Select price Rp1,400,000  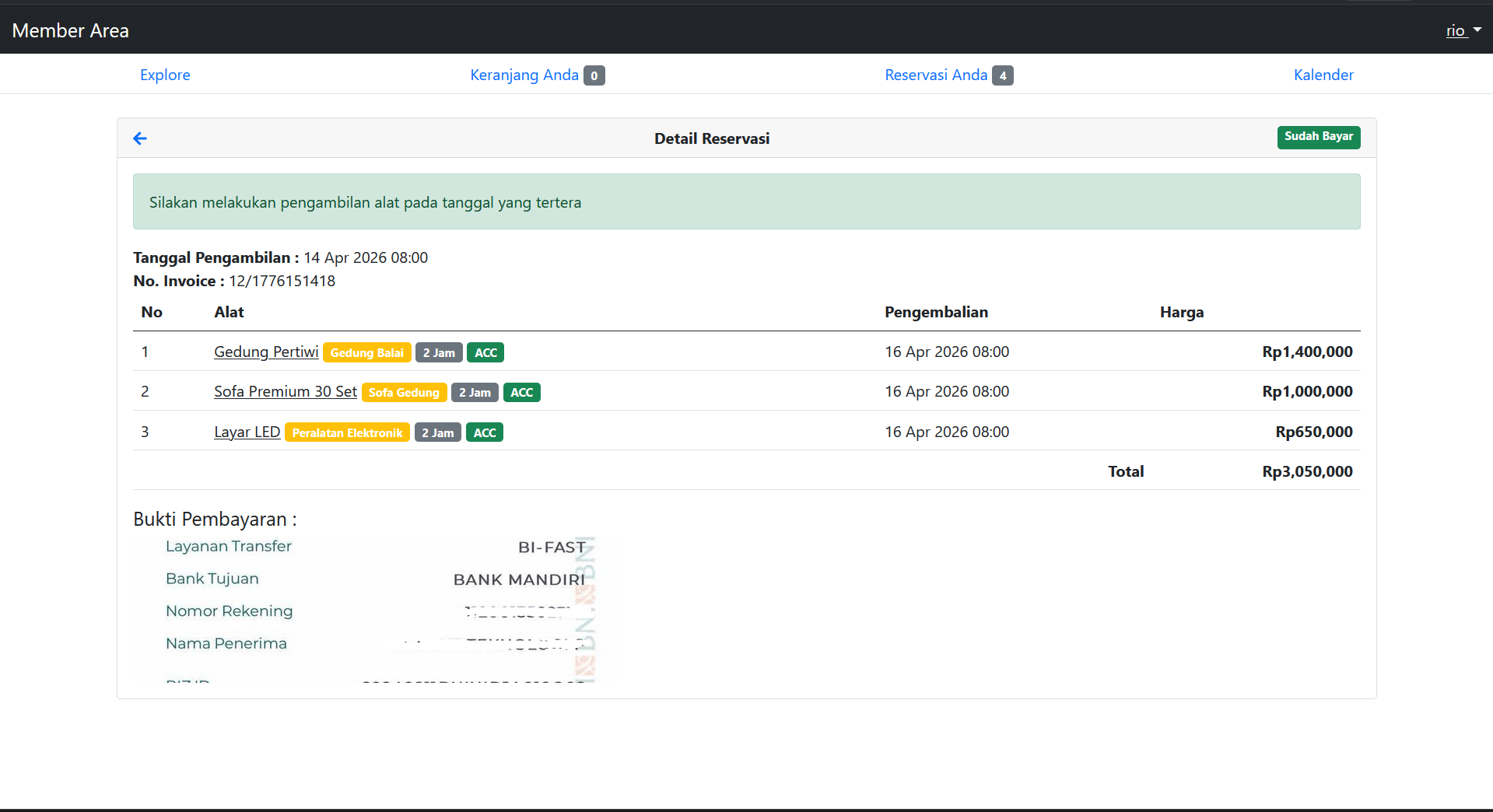(1307, 352)
